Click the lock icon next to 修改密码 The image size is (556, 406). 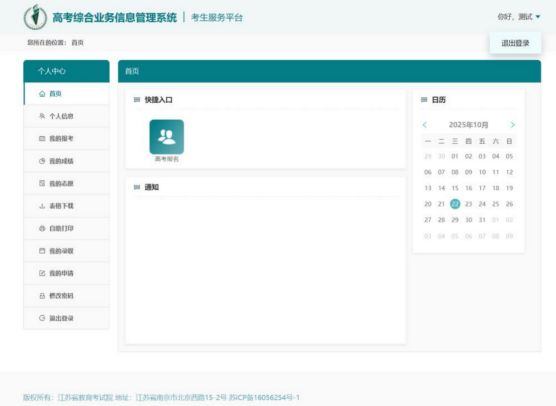[42, 296]
